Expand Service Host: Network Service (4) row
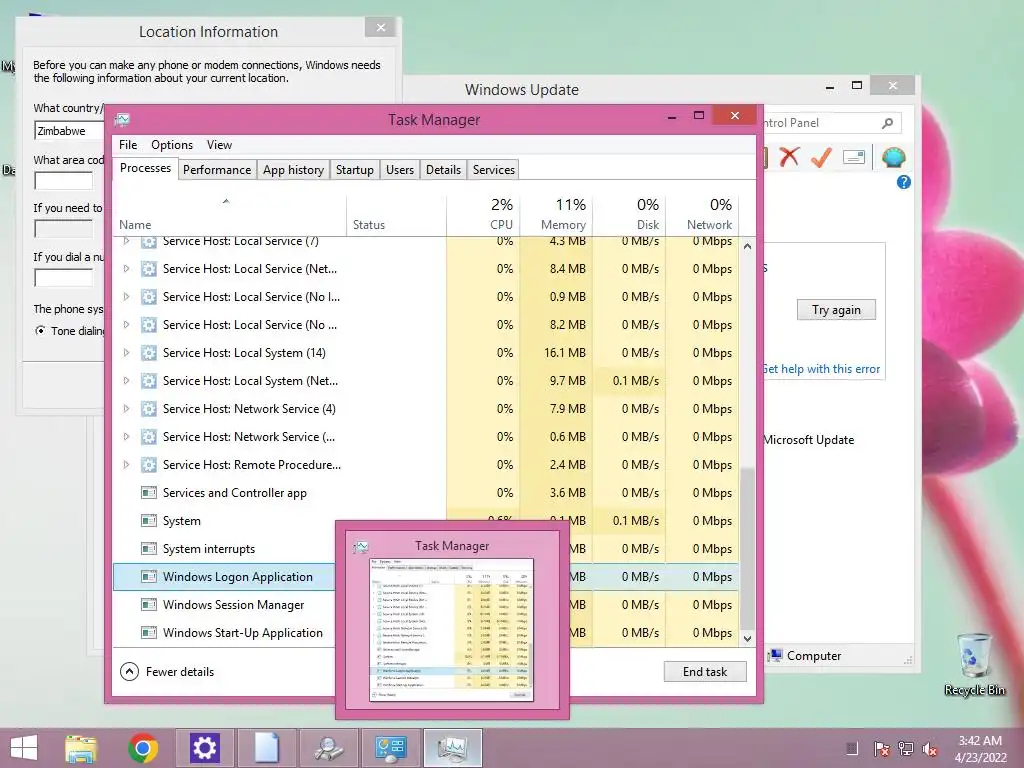Screen dimensions: 1024x768 tap(127, 409)
